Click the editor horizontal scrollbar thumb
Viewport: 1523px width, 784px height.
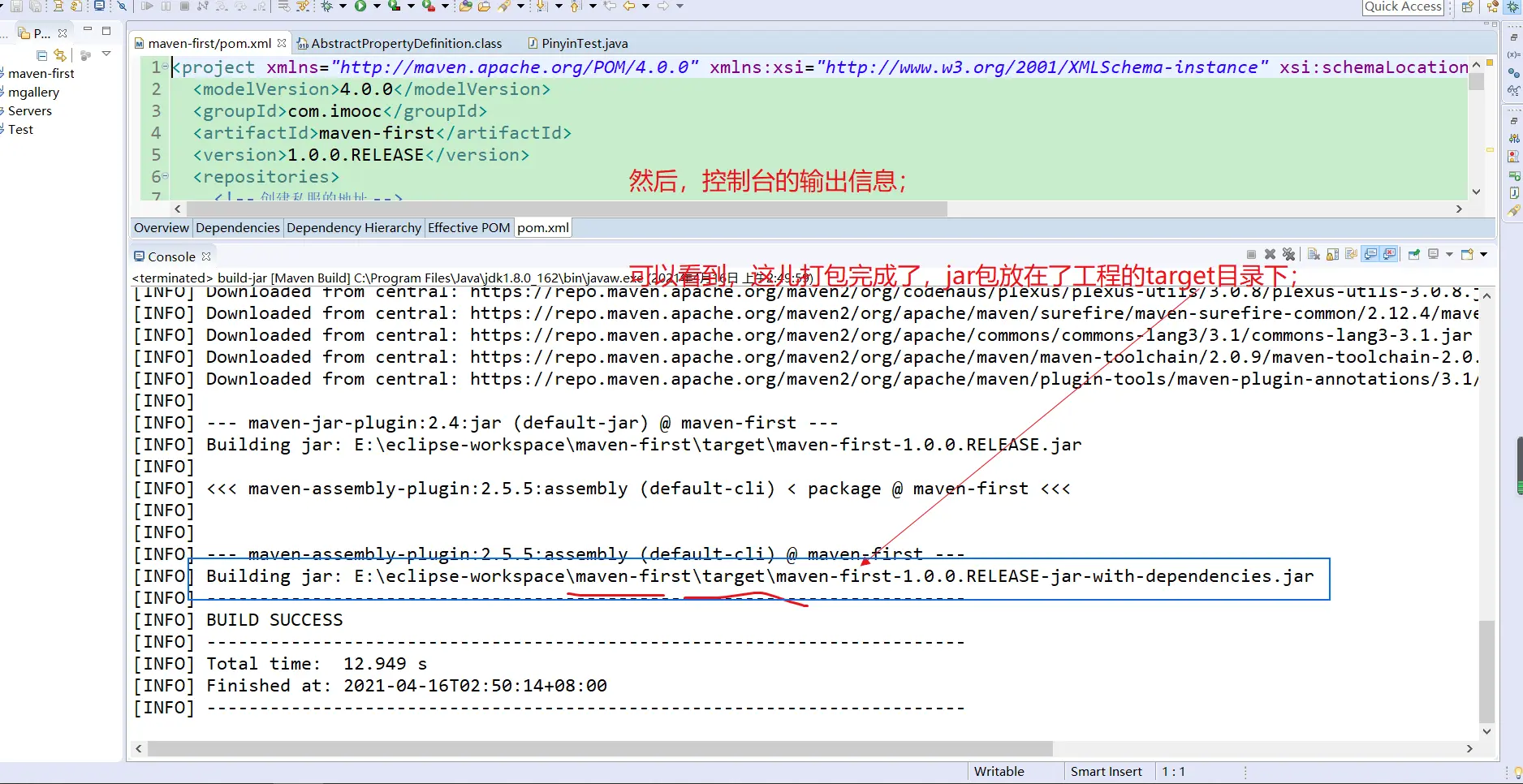click(x=566, y=209)
